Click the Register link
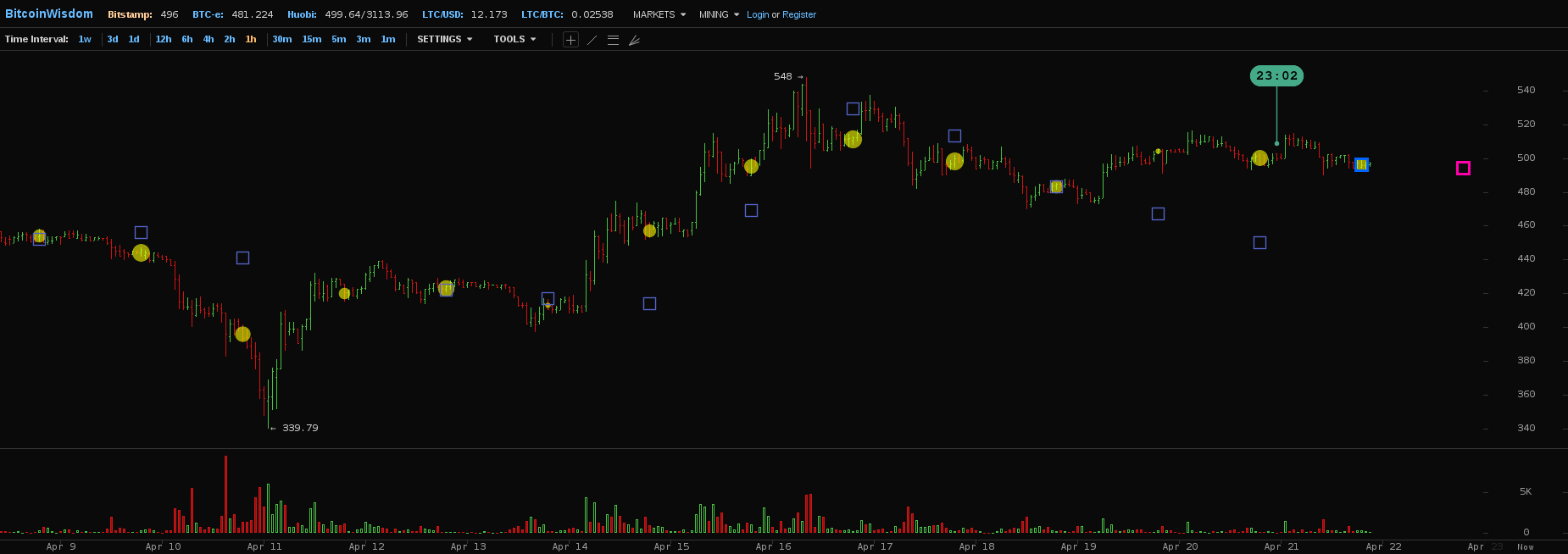 click(x=799, y=15)
